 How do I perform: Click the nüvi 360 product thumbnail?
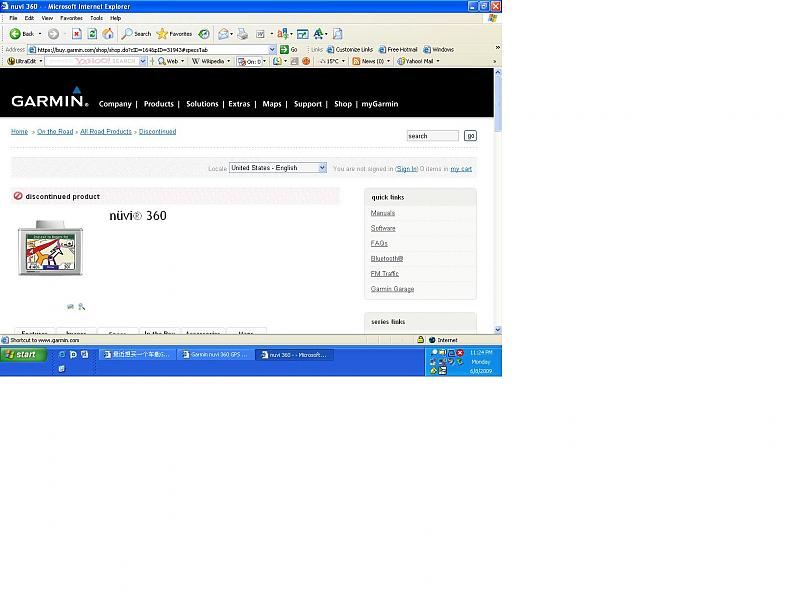tap(50, 249)
